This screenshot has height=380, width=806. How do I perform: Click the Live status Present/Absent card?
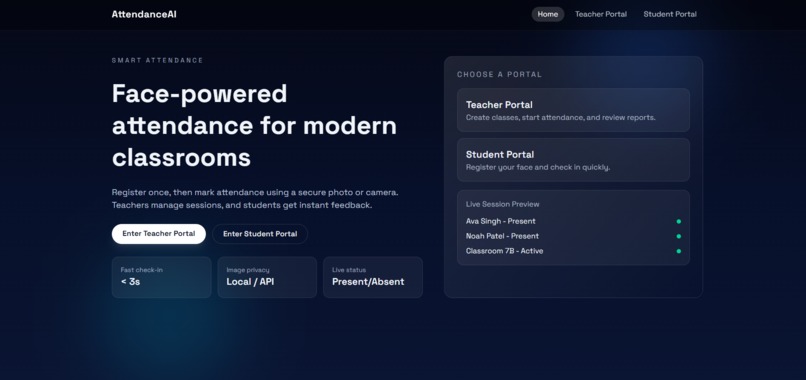pyautogui.click(x=373, y=277)
